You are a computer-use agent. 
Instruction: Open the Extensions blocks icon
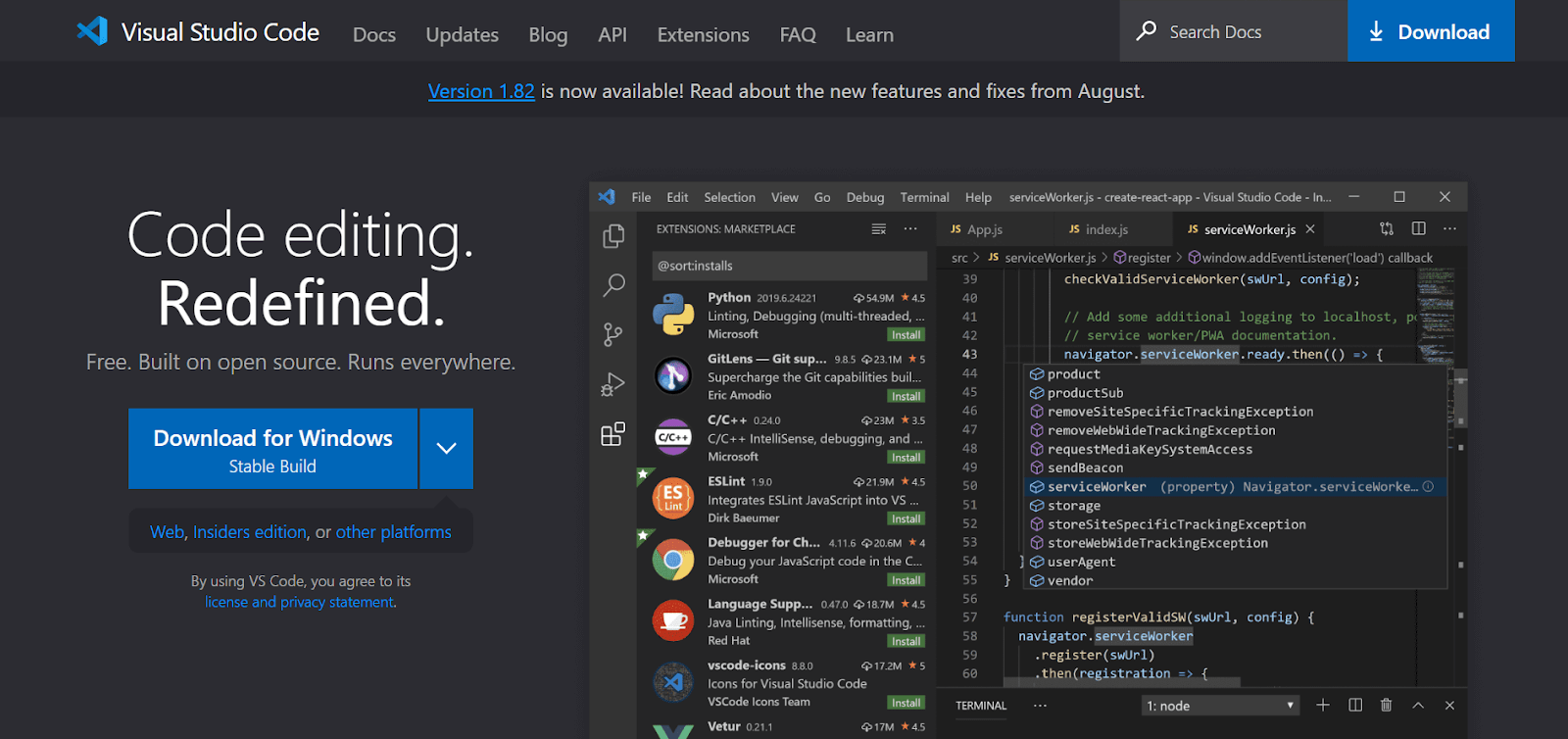(x=613, y=434)
